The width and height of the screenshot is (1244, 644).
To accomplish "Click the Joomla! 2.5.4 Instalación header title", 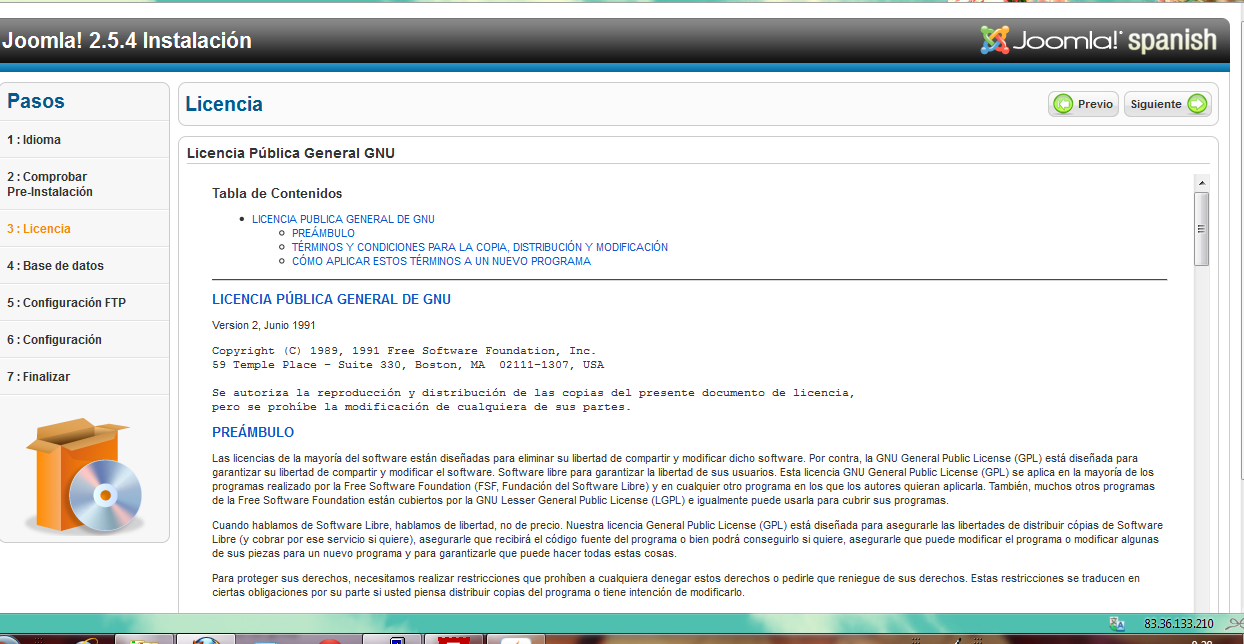I will coord(126,41).
